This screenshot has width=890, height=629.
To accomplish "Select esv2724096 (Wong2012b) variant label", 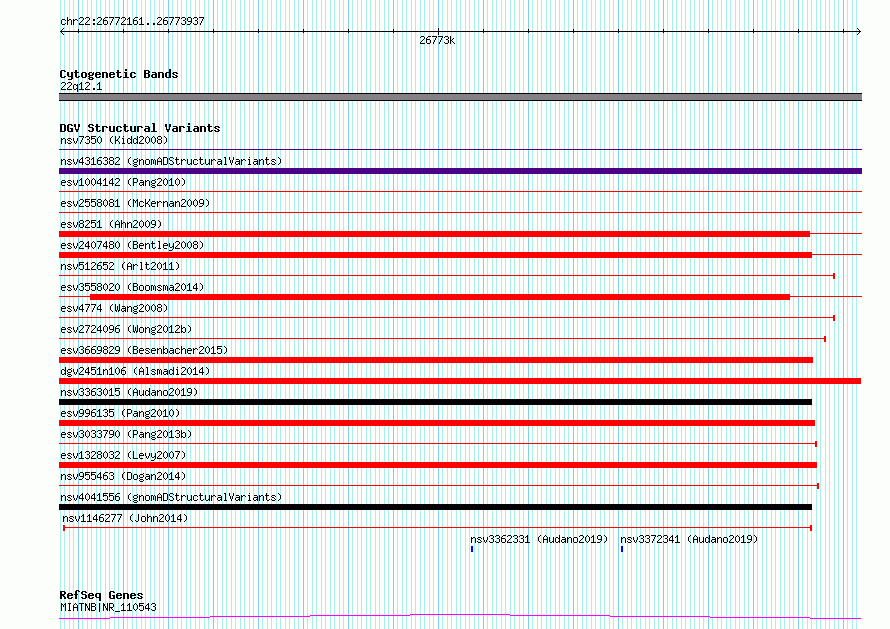I will 126,329.
